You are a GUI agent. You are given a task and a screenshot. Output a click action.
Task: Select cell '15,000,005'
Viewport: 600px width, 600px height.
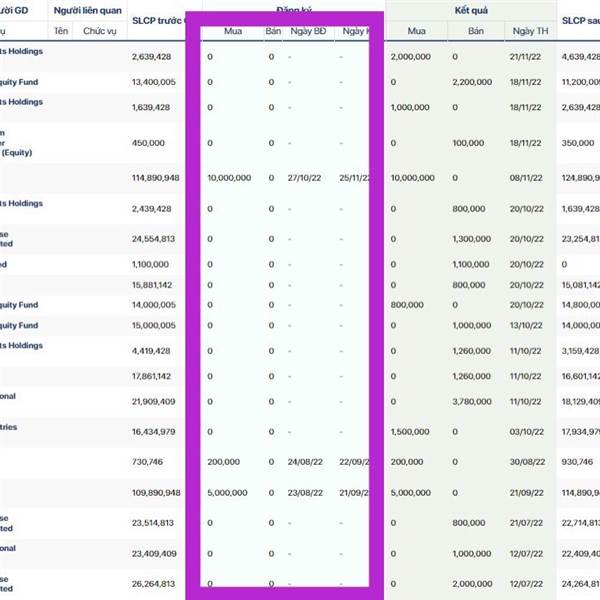click(x=153, y=326)
